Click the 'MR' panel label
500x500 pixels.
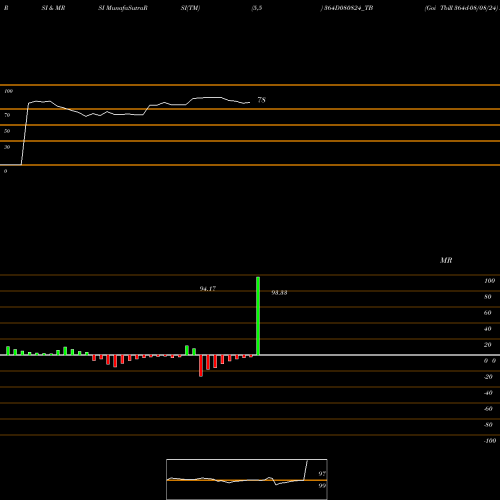(446, 260)
